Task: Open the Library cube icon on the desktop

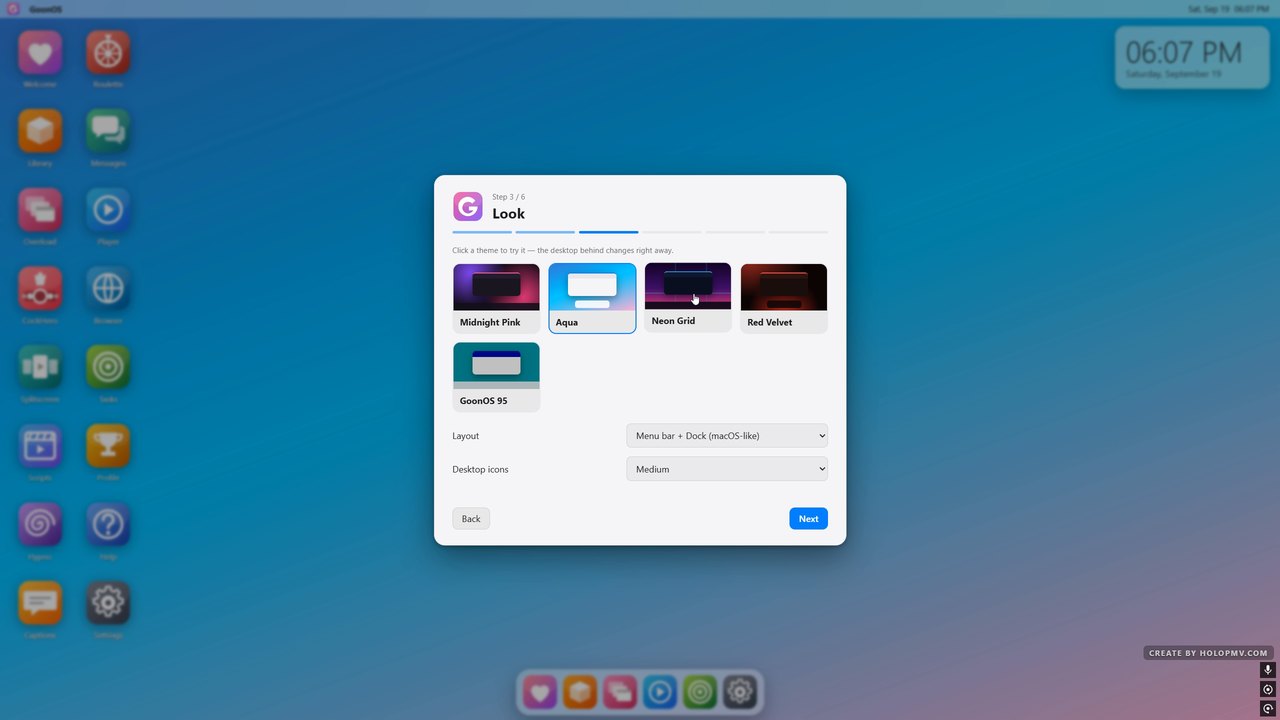Action: click(40, 131)
